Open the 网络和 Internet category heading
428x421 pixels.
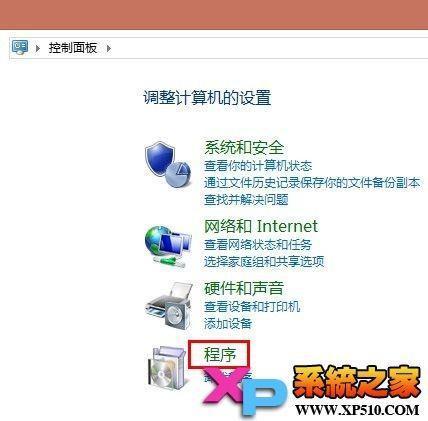coord(261,226)
